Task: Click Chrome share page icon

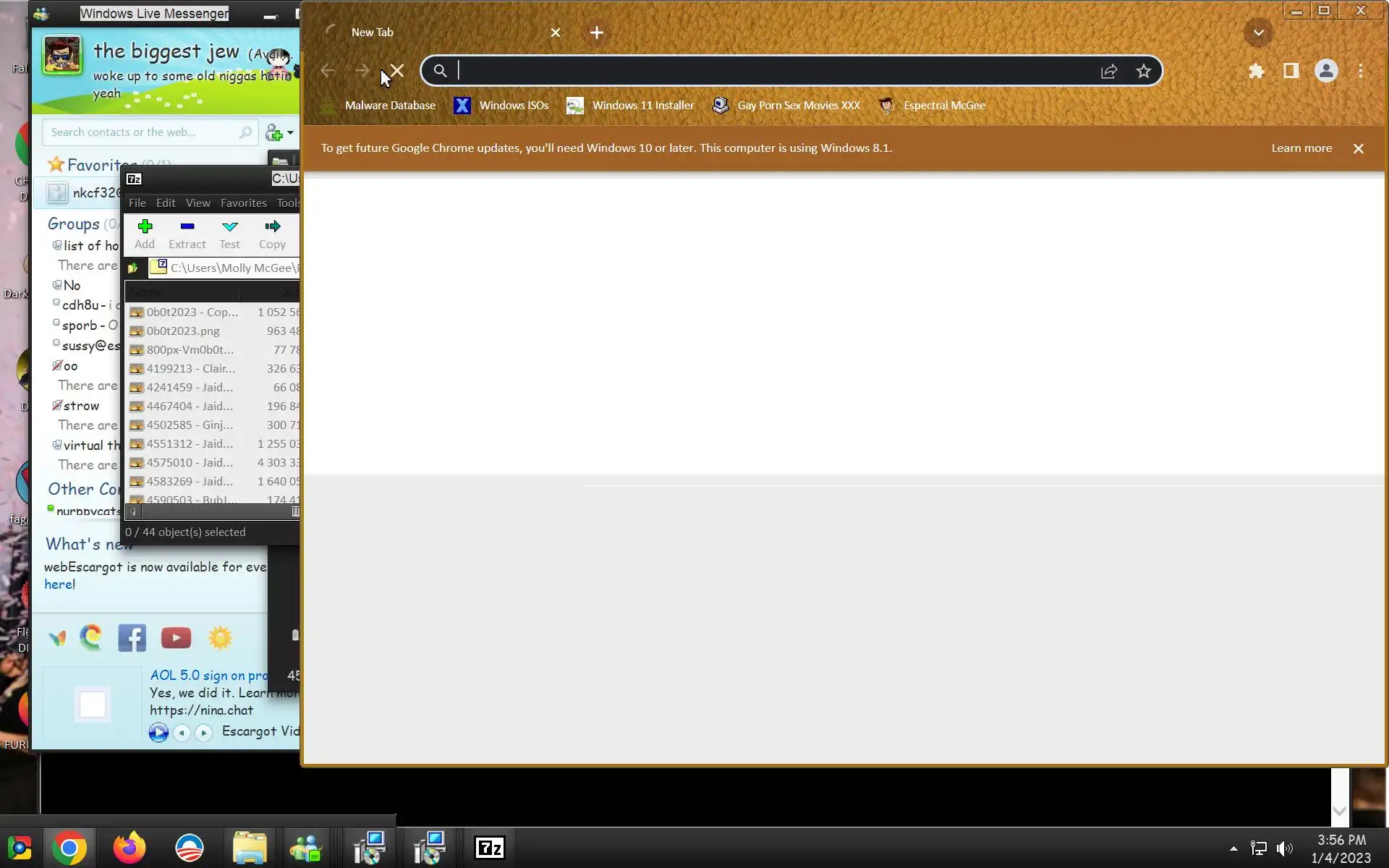Action: coord(1109,71)
